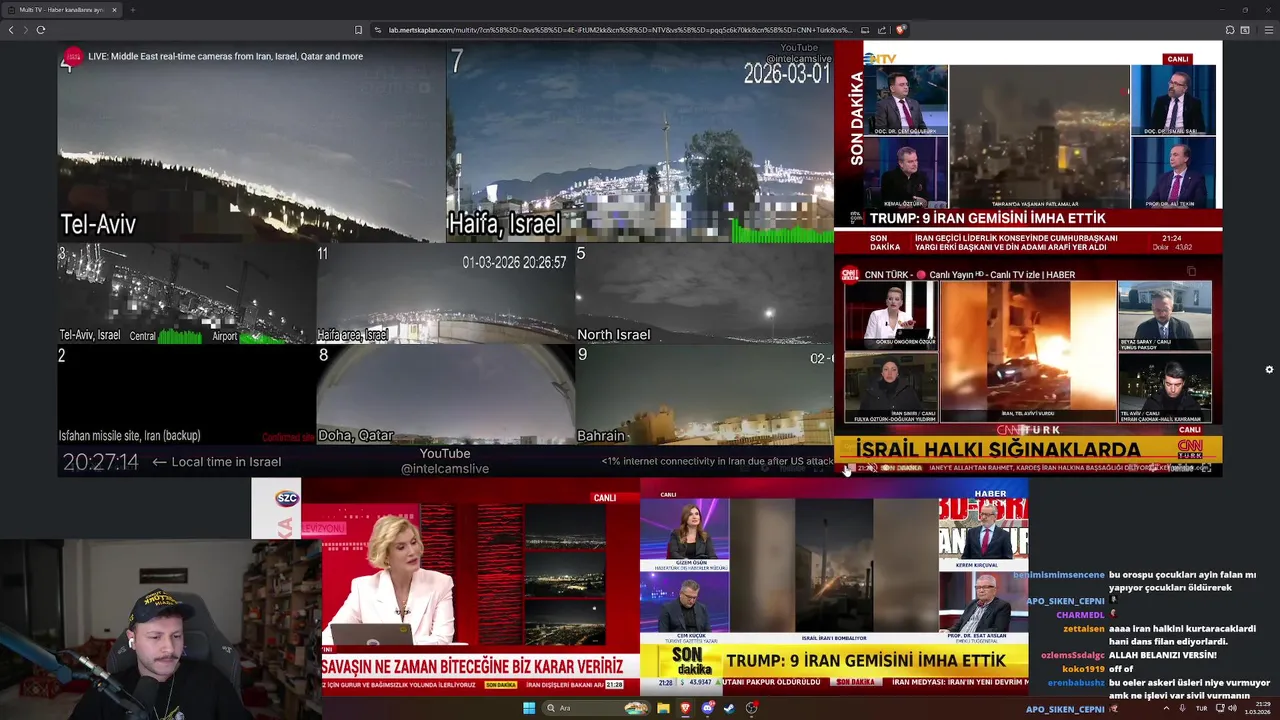This screenshot has height=720, width=1280.
Task: Click the CNN TÜRK channel logo
Action: click(849, 274)
